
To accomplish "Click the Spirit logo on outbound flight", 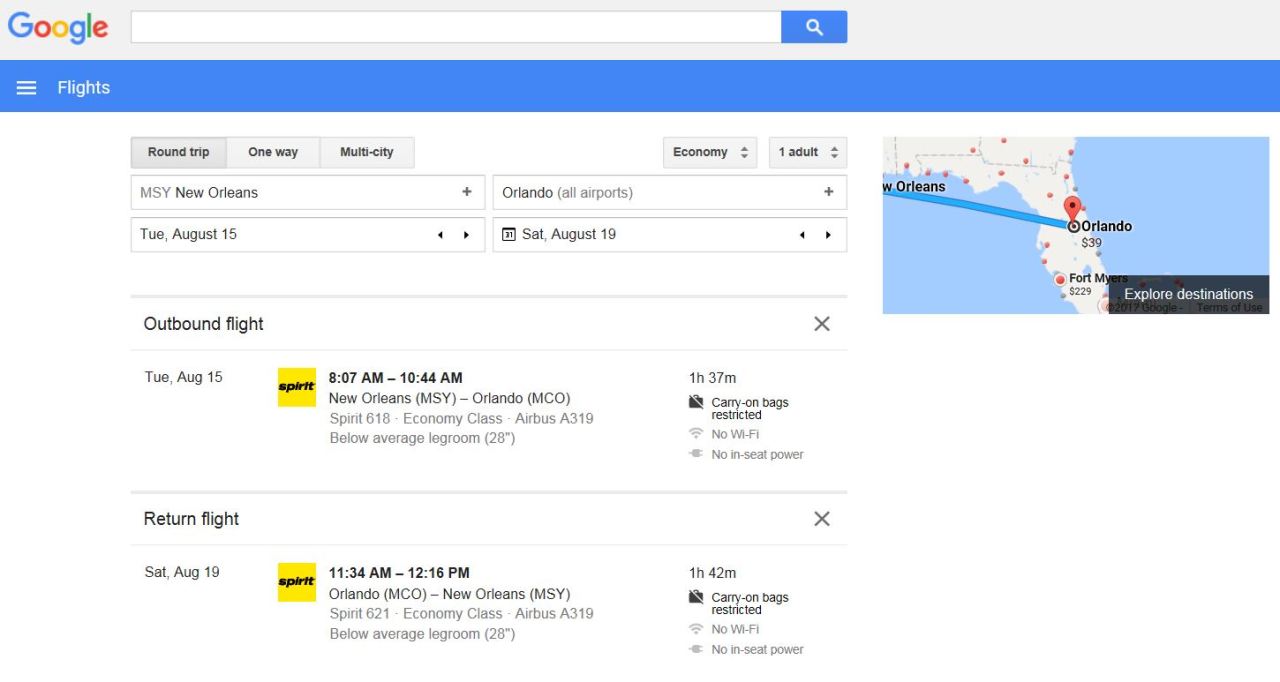I will pyautogui.click(x=296, y=387).
